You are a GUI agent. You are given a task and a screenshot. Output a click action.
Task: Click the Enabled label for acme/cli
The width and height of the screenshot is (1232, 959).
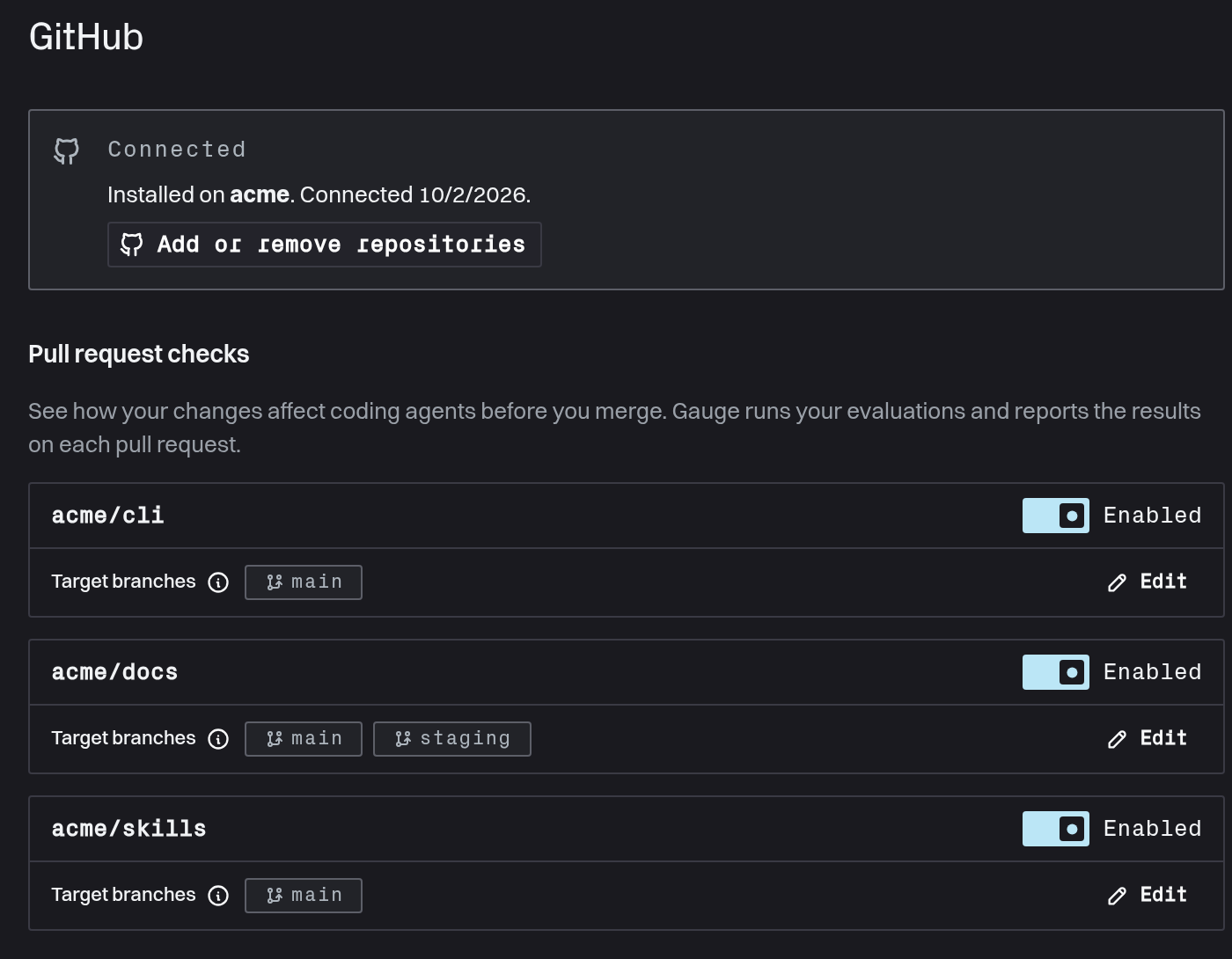(x=1153, y=516)
